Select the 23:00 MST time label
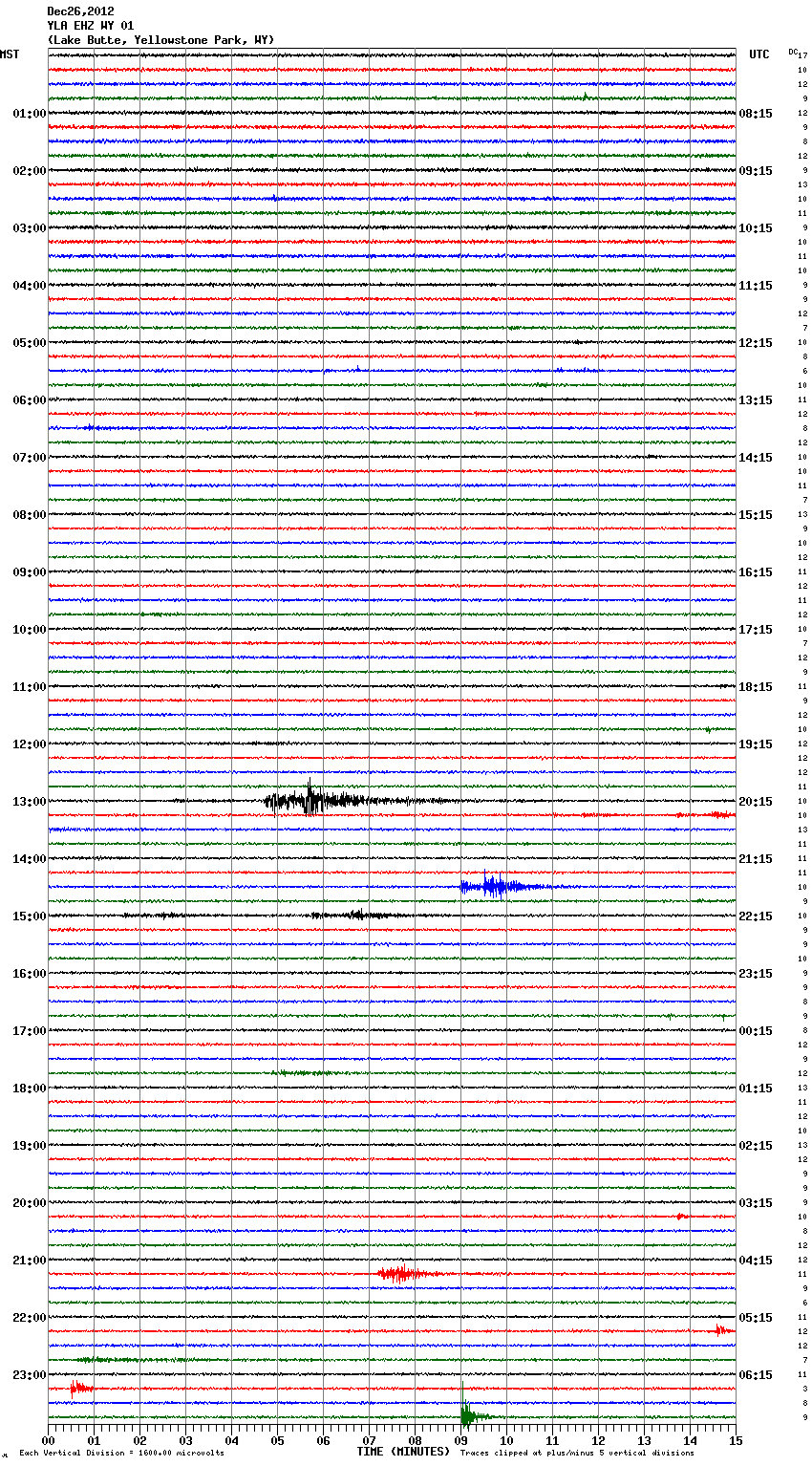This screenshot has height=1466, width=812. [29, 1375]
